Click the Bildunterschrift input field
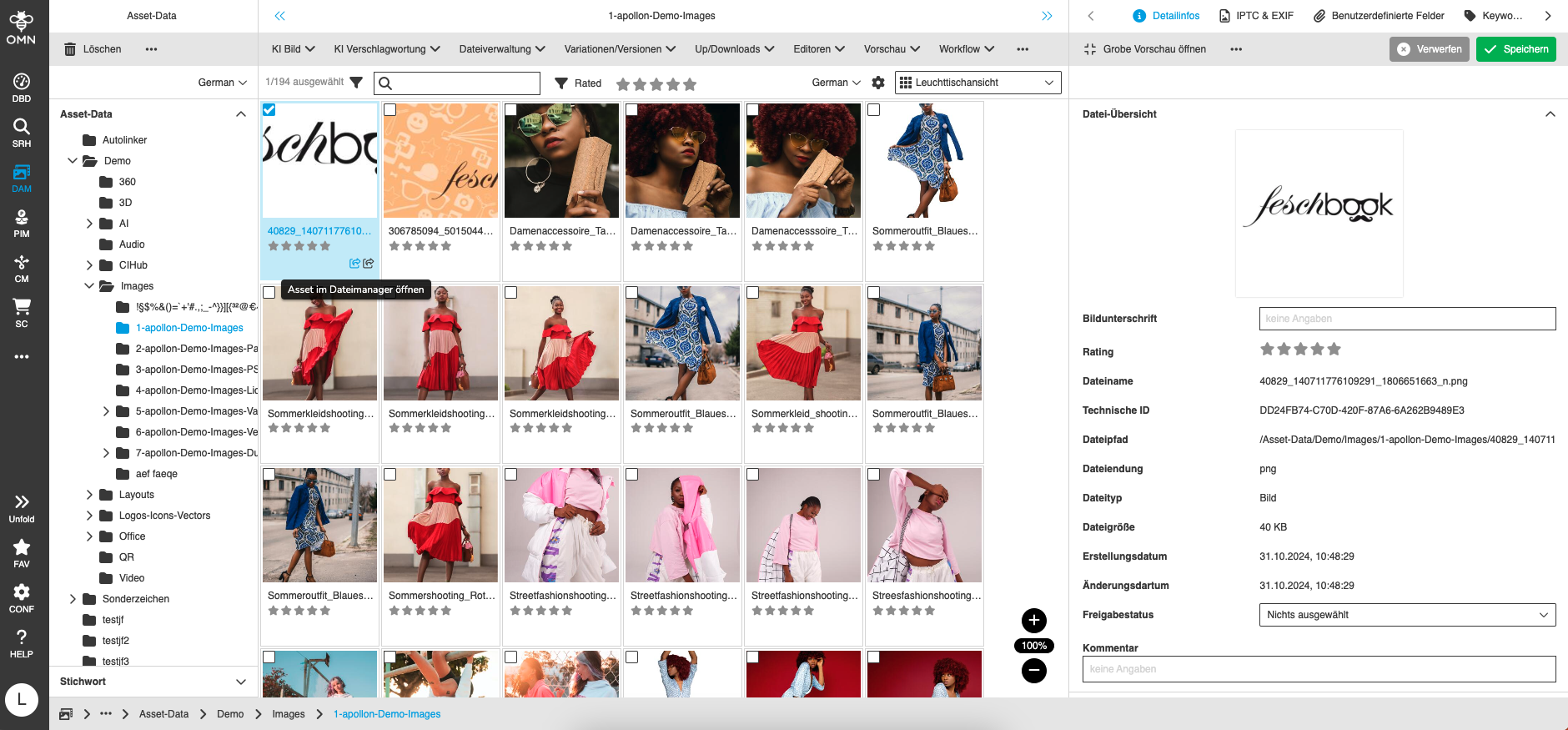 [1406, 319]
